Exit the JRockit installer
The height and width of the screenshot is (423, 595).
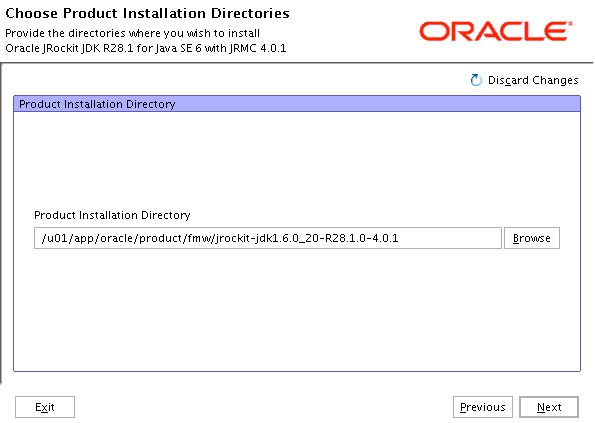[x=45, y=407]
